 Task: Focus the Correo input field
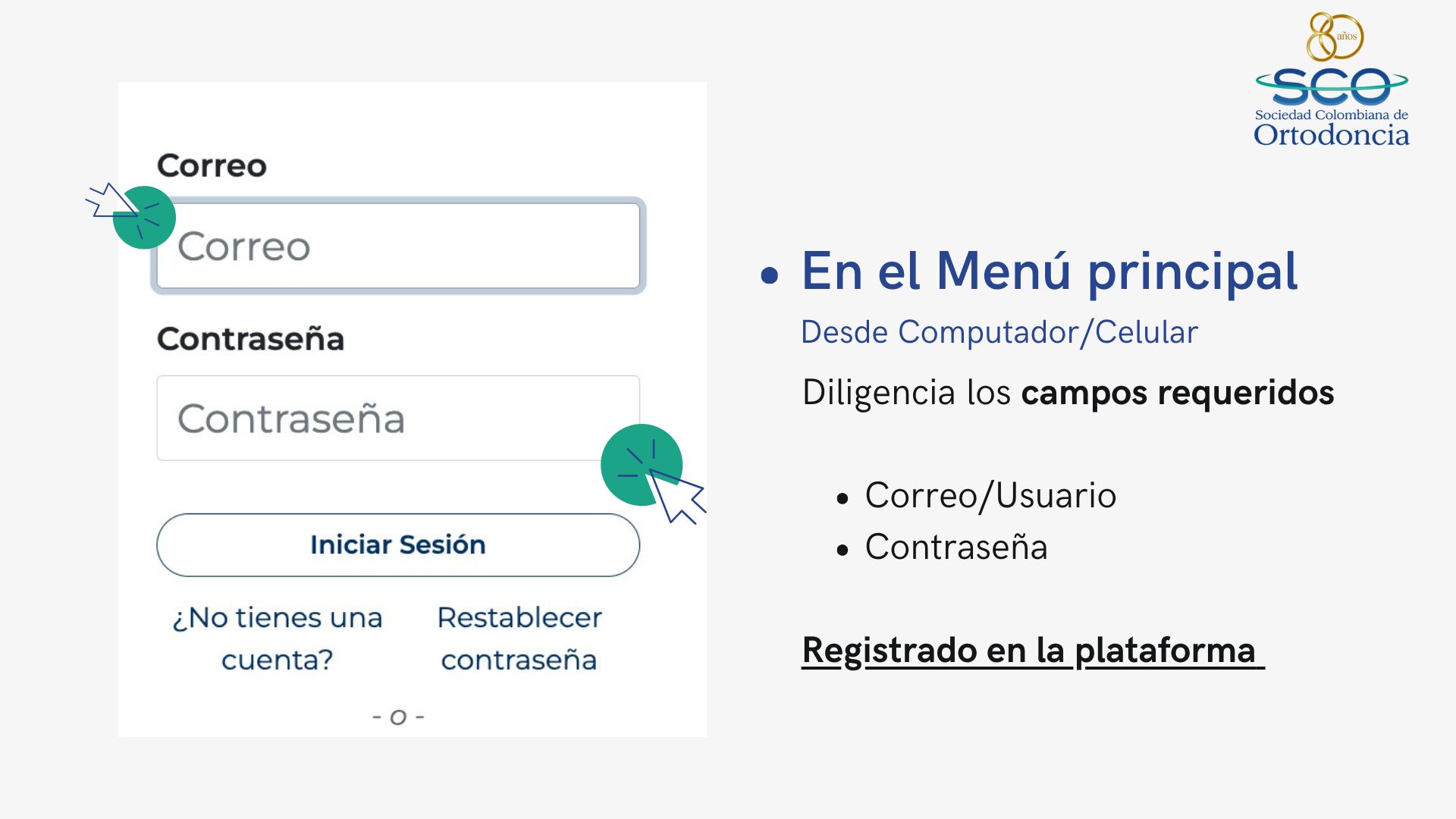coord(398,246)
